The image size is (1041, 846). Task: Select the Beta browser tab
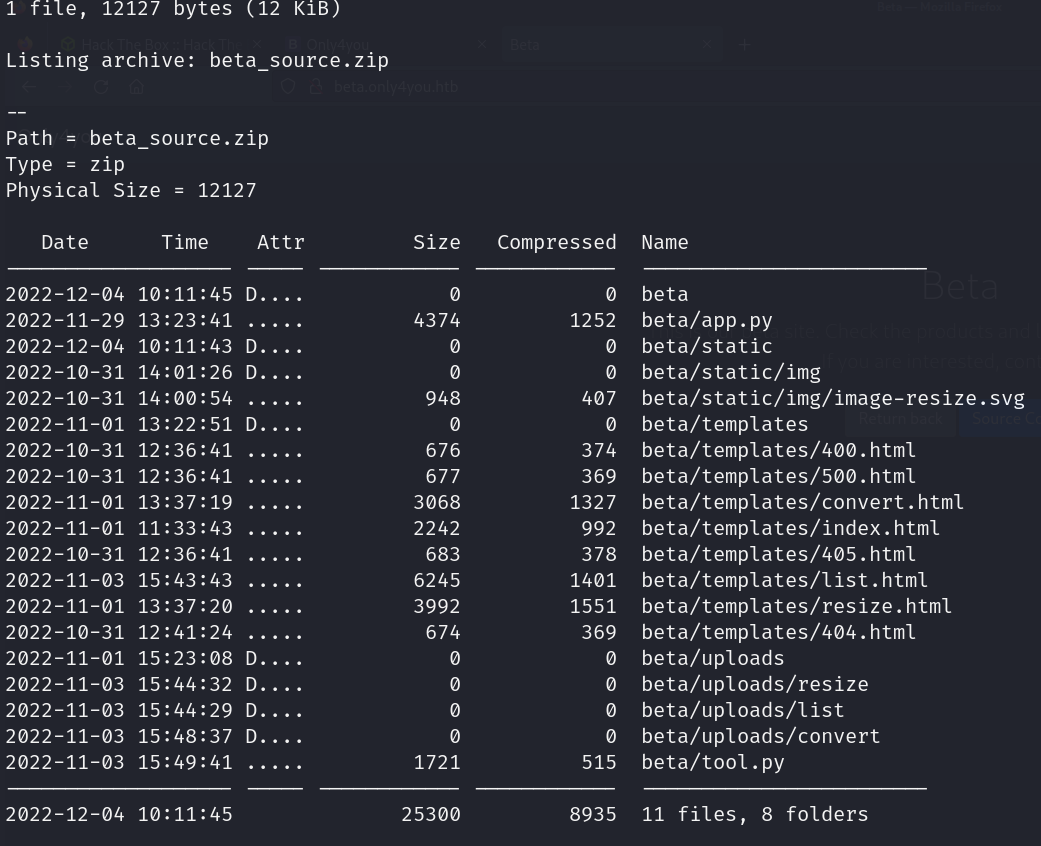pos(600,45)
